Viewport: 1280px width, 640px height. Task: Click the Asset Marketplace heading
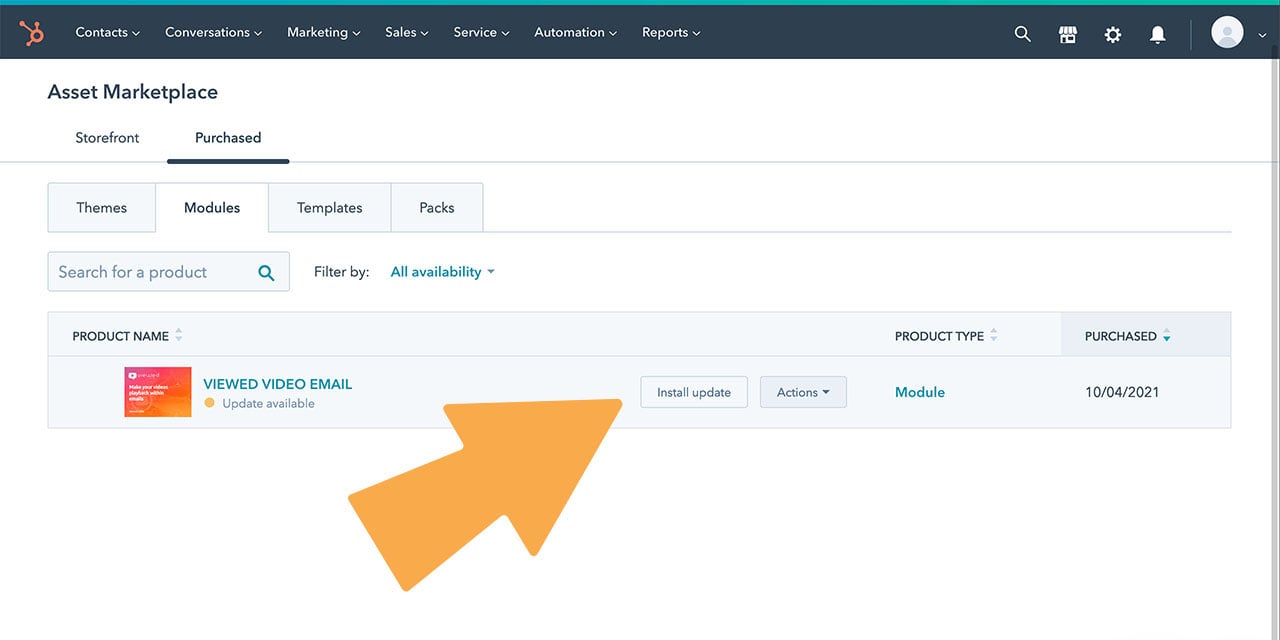click(133, 92)
